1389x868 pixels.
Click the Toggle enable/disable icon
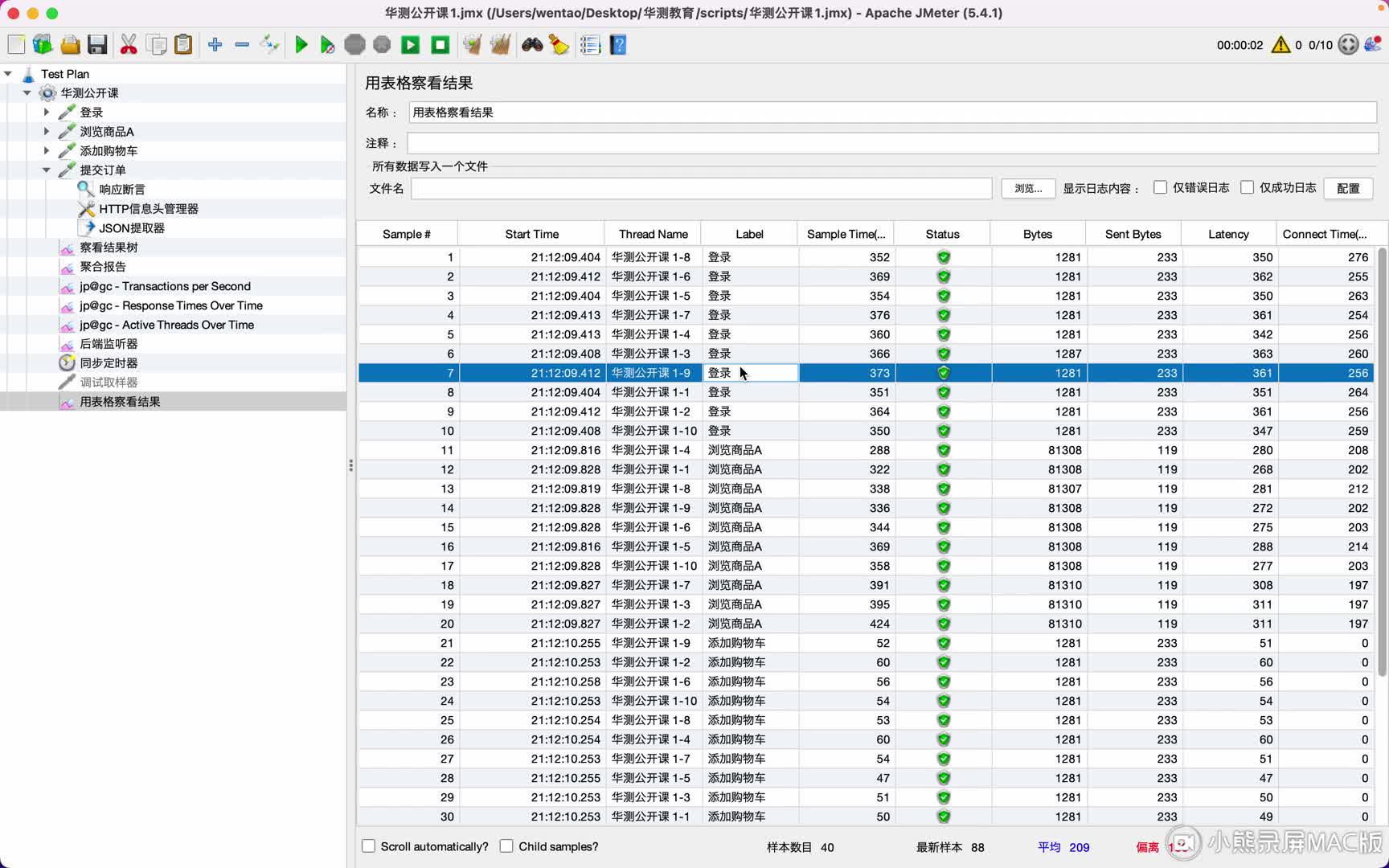pyautogui.click(x=269, y=45)
